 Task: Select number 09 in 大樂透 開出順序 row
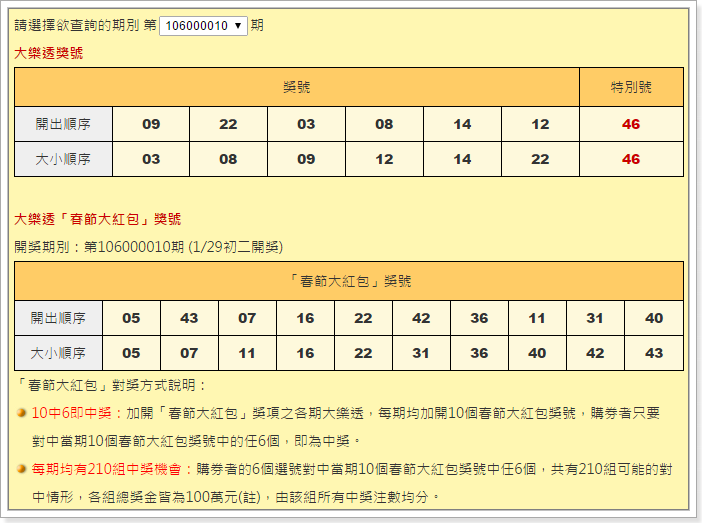click(x=151, y=124)
